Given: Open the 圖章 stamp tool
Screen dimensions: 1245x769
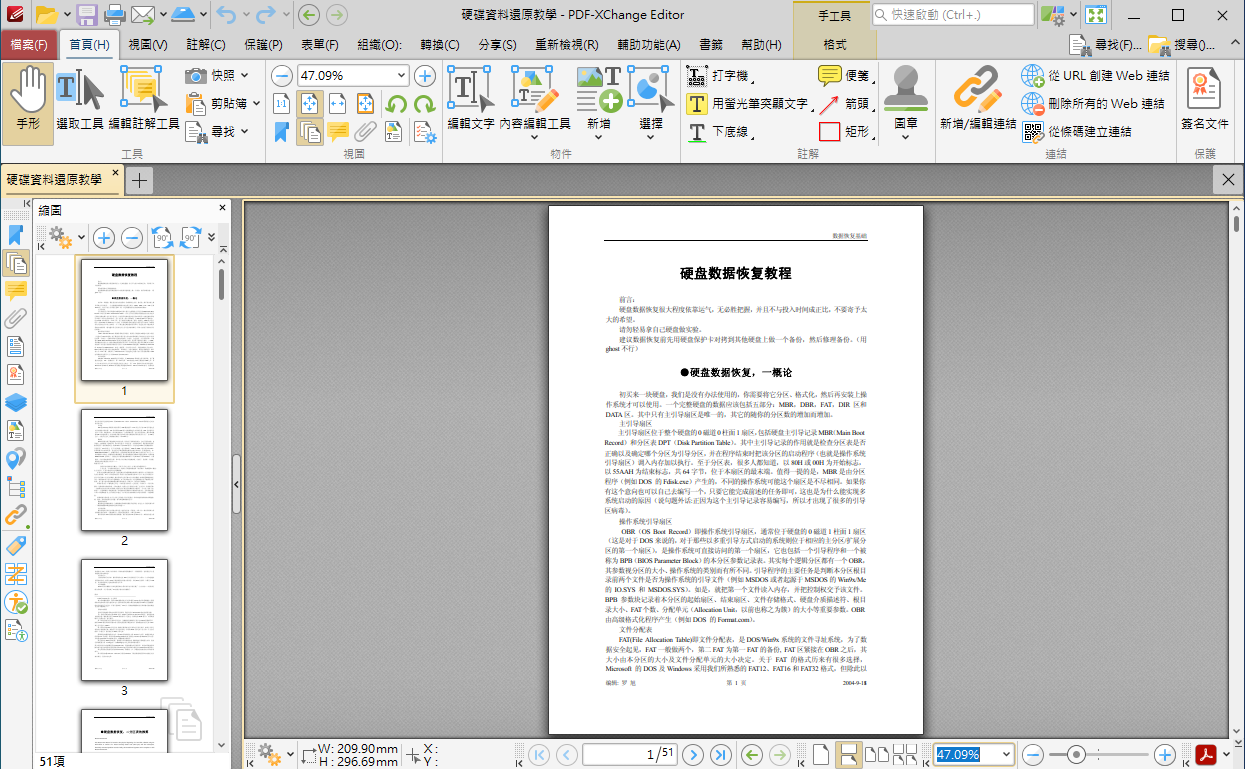Looking at the screenshot, I should (906, 103).
